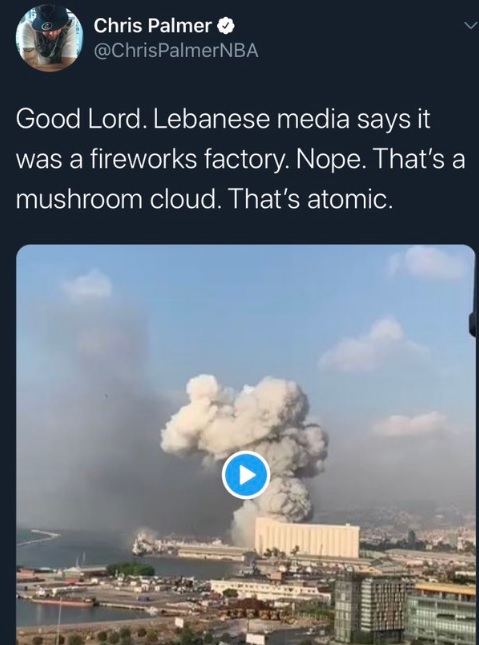This screenshot has width=479, height=645.
Task: Expand the tweet options chevron
Action: pyautogui.click(x=470, y=26)
